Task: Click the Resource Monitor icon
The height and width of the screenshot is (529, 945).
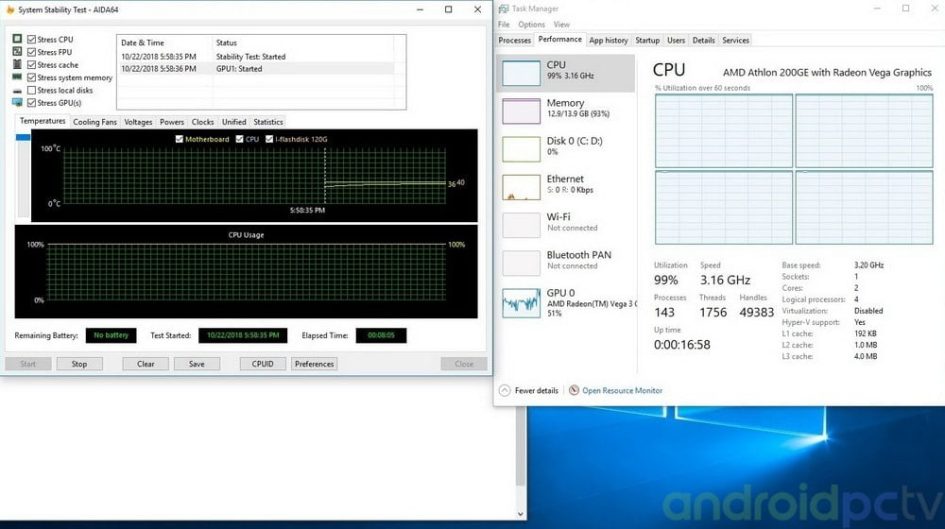Action: coord(574,390)
